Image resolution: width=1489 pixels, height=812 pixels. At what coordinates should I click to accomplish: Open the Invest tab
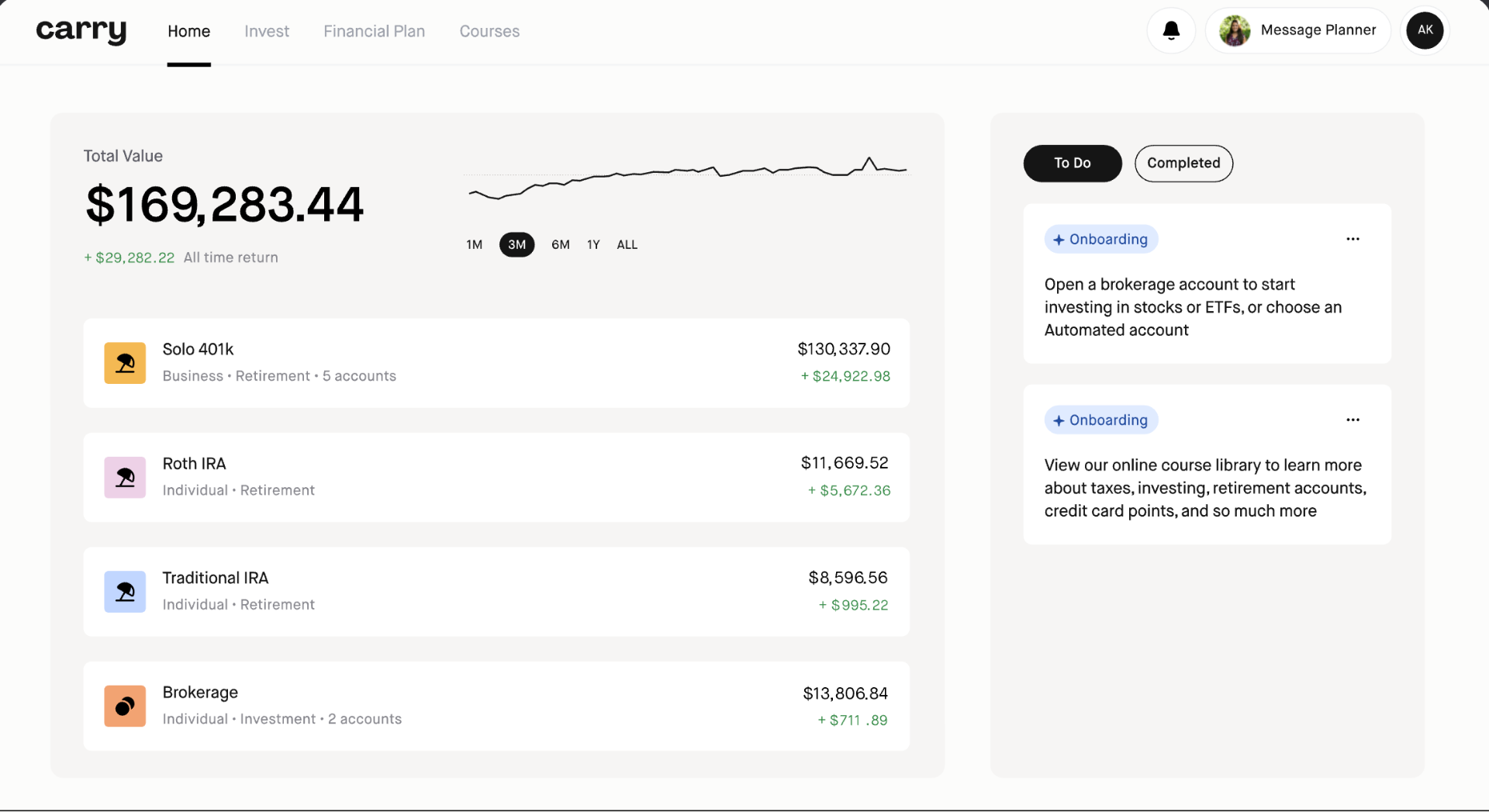(266, 31)
